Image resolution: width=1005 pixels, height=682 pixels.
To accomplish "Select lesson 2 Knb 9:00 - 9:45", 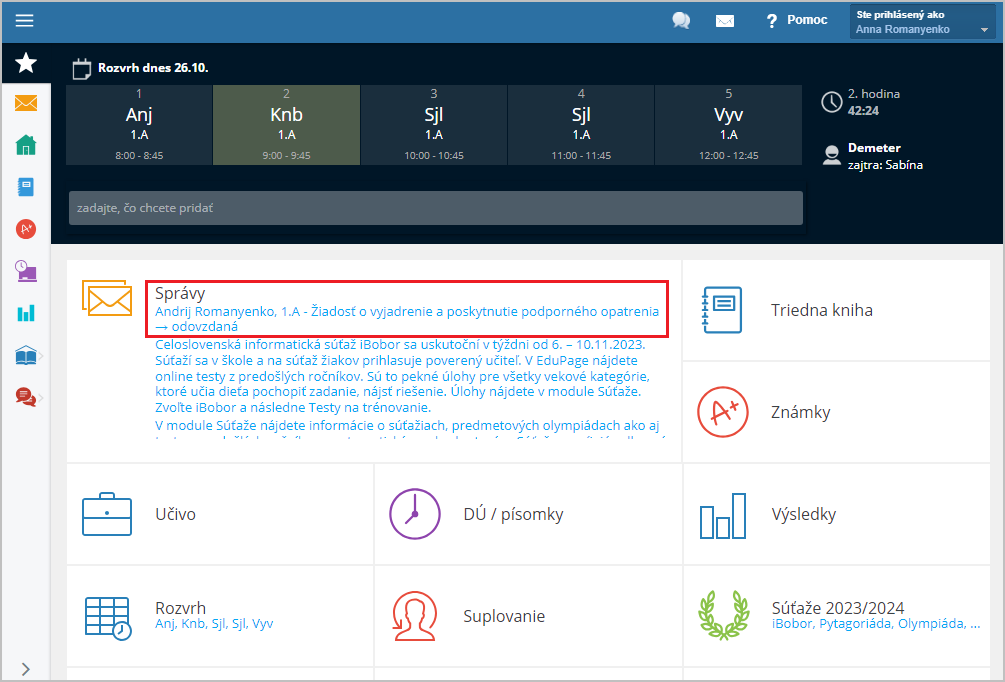I will [287, 125].
